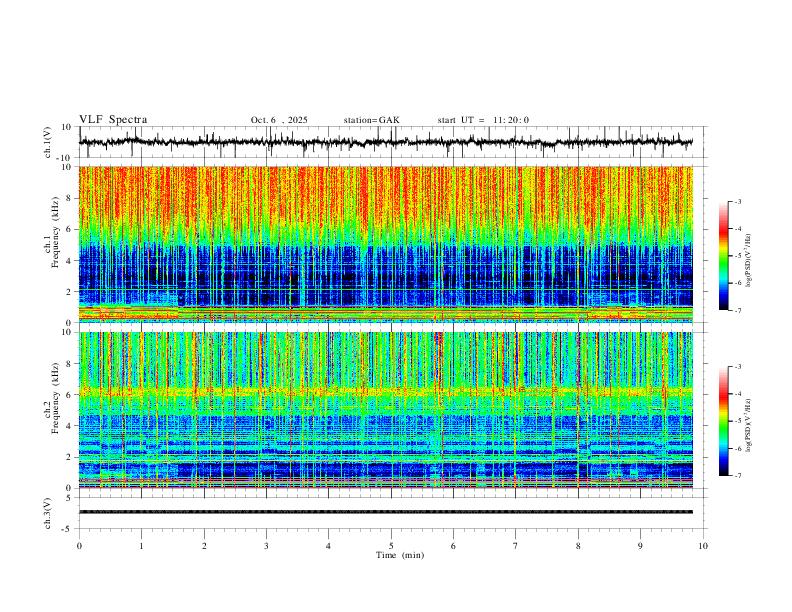
Task: Click the ch.1 voltage waveform trace
Action: click(x=386, y=142)
